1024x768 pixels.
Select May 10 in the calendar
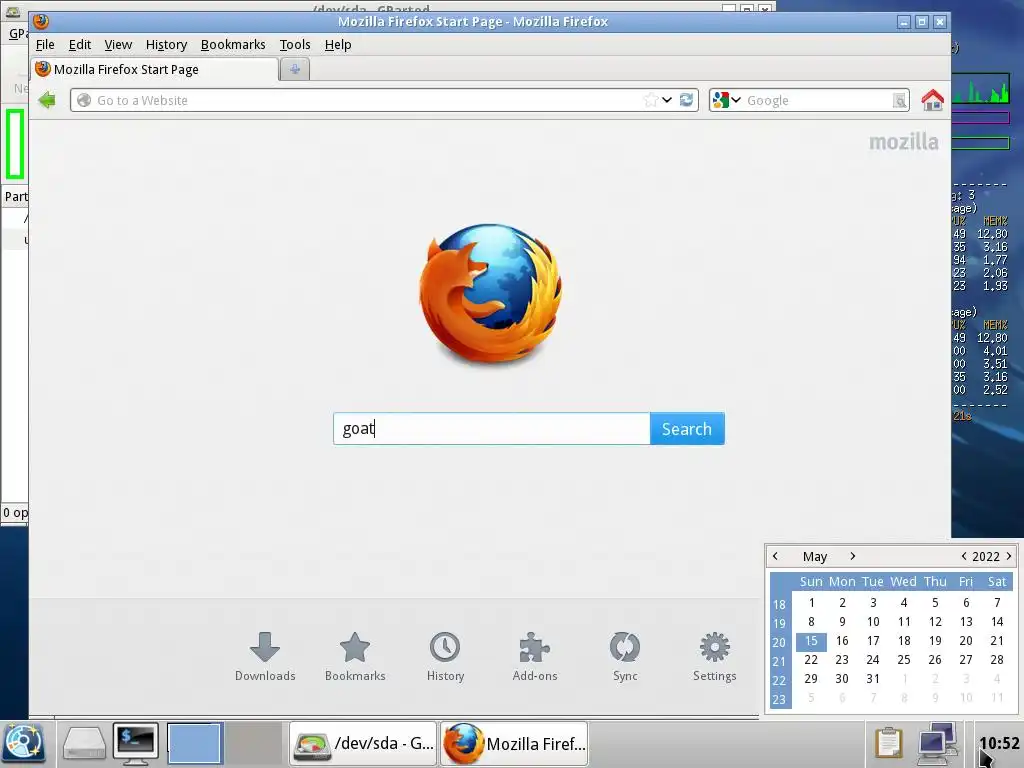[873, 622]
